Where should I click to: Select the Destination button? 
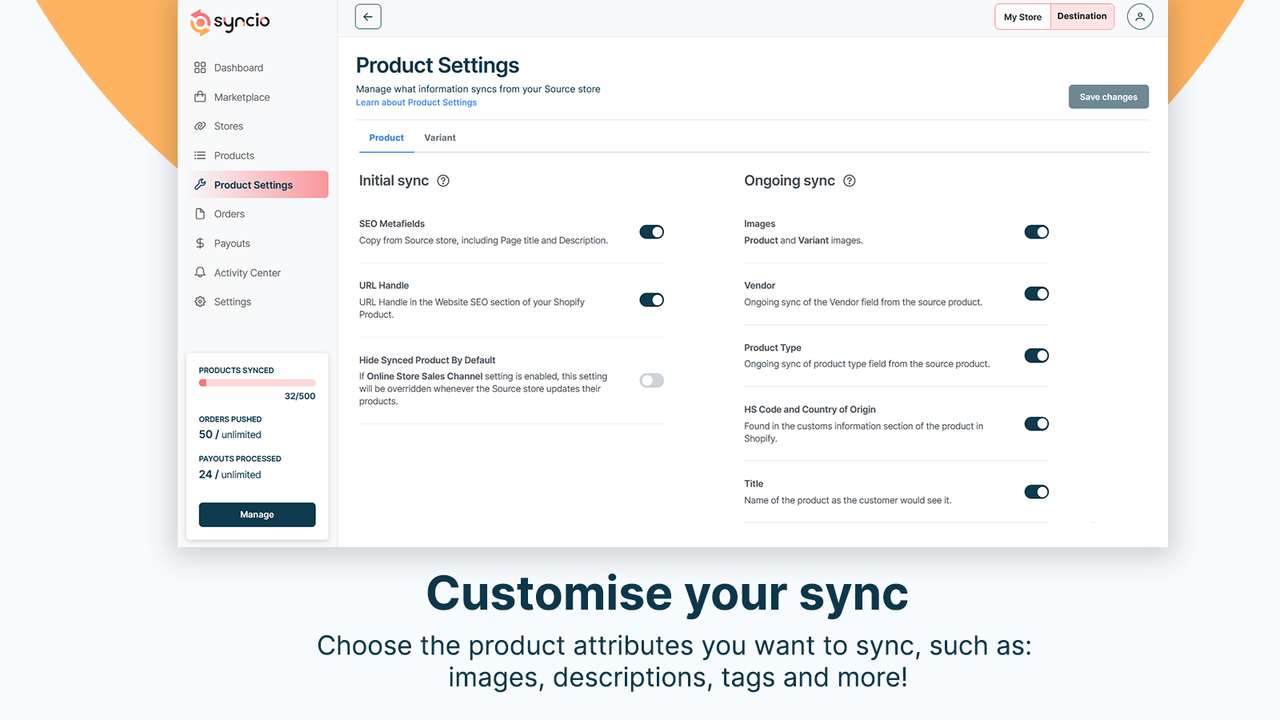pyautogui.click(x=1082, y=17)
